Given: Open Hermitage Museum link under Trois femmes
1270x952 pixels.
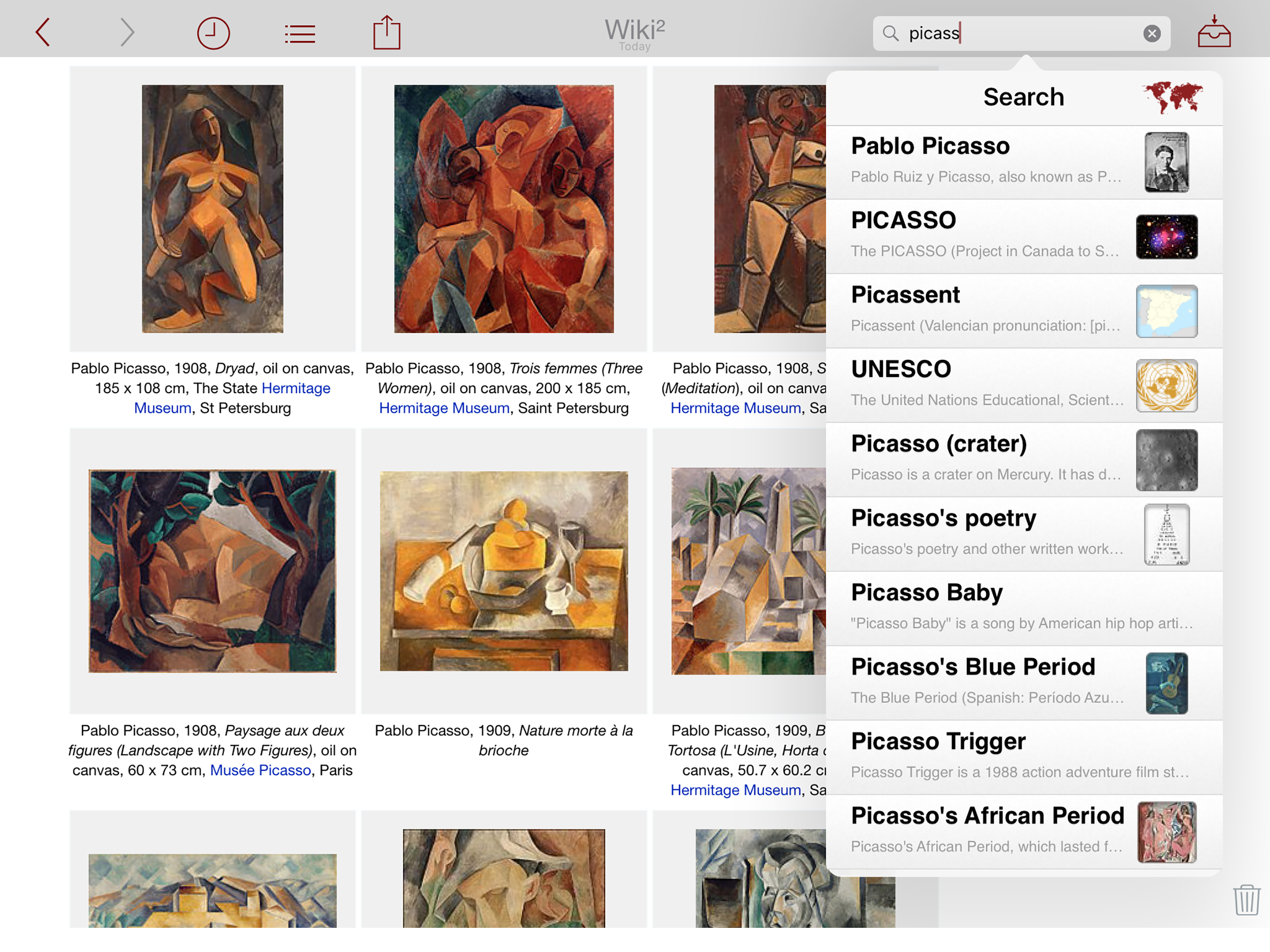Looking at the screenshot, I should pos(444,408).
